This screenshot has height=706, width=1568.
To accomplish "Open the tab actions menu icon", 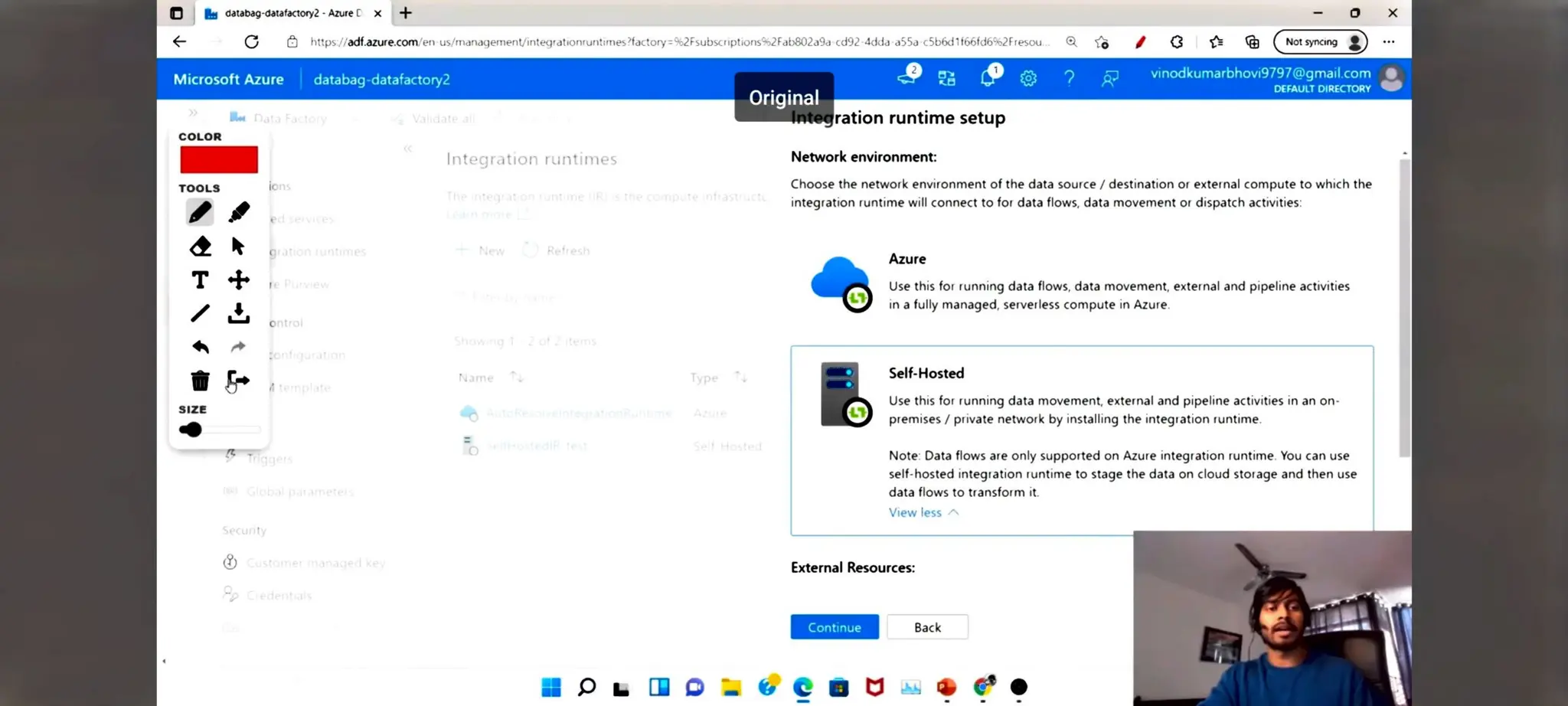I will 176,13.
